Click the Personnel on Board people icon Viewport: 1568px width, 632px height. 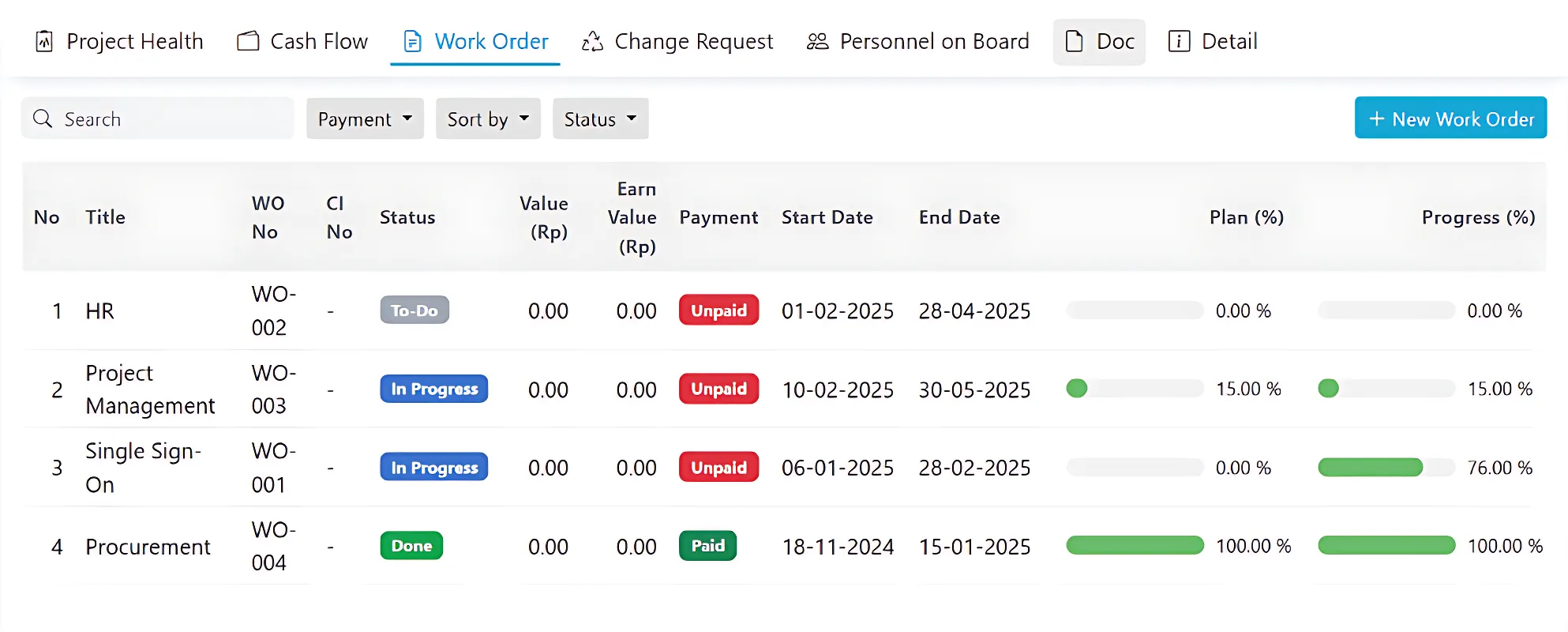click(x=817, y=41)
